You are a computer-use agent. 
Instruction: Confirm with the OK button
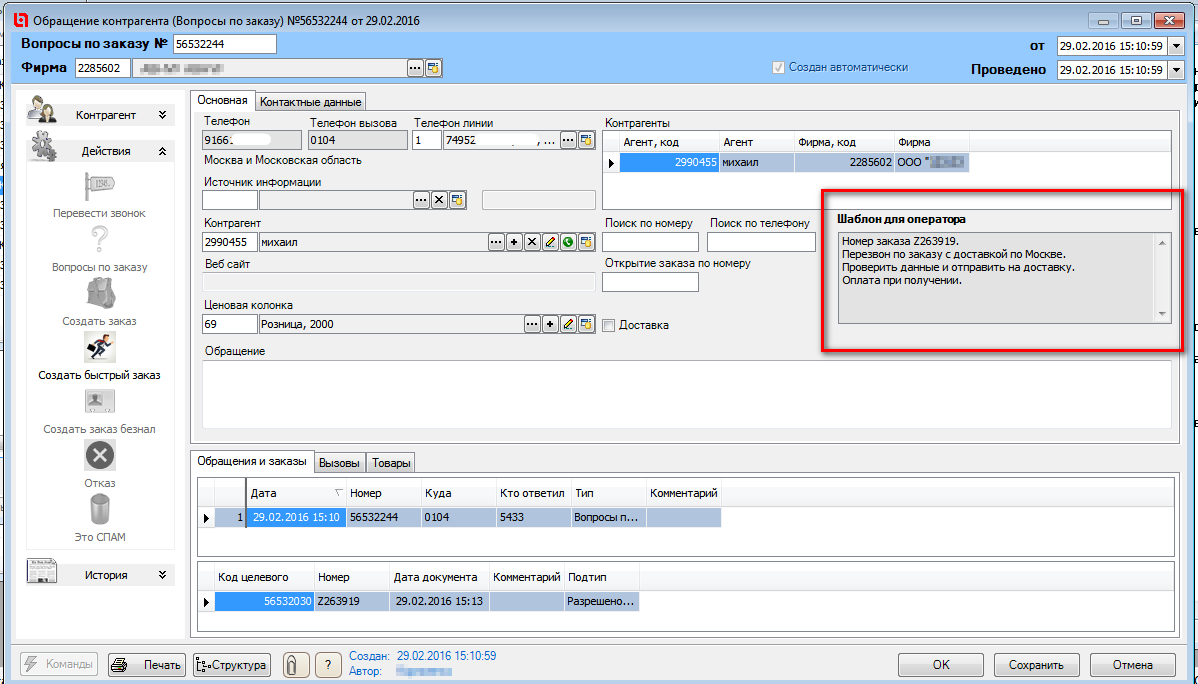[x=941, y=665]
